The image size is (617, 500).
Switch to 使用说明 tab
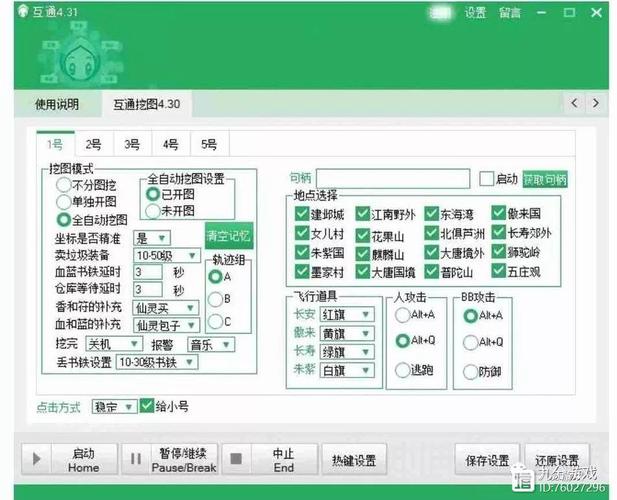pos(57,104)
